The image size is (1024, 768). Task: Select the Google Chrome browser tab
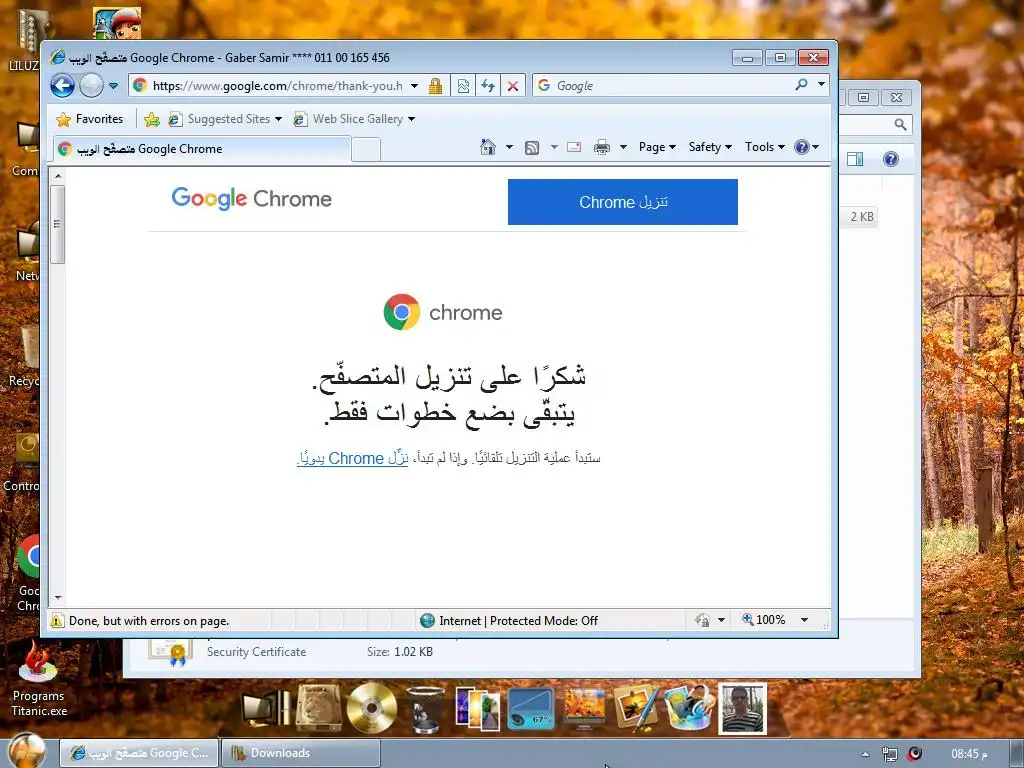tap(202, 149)
